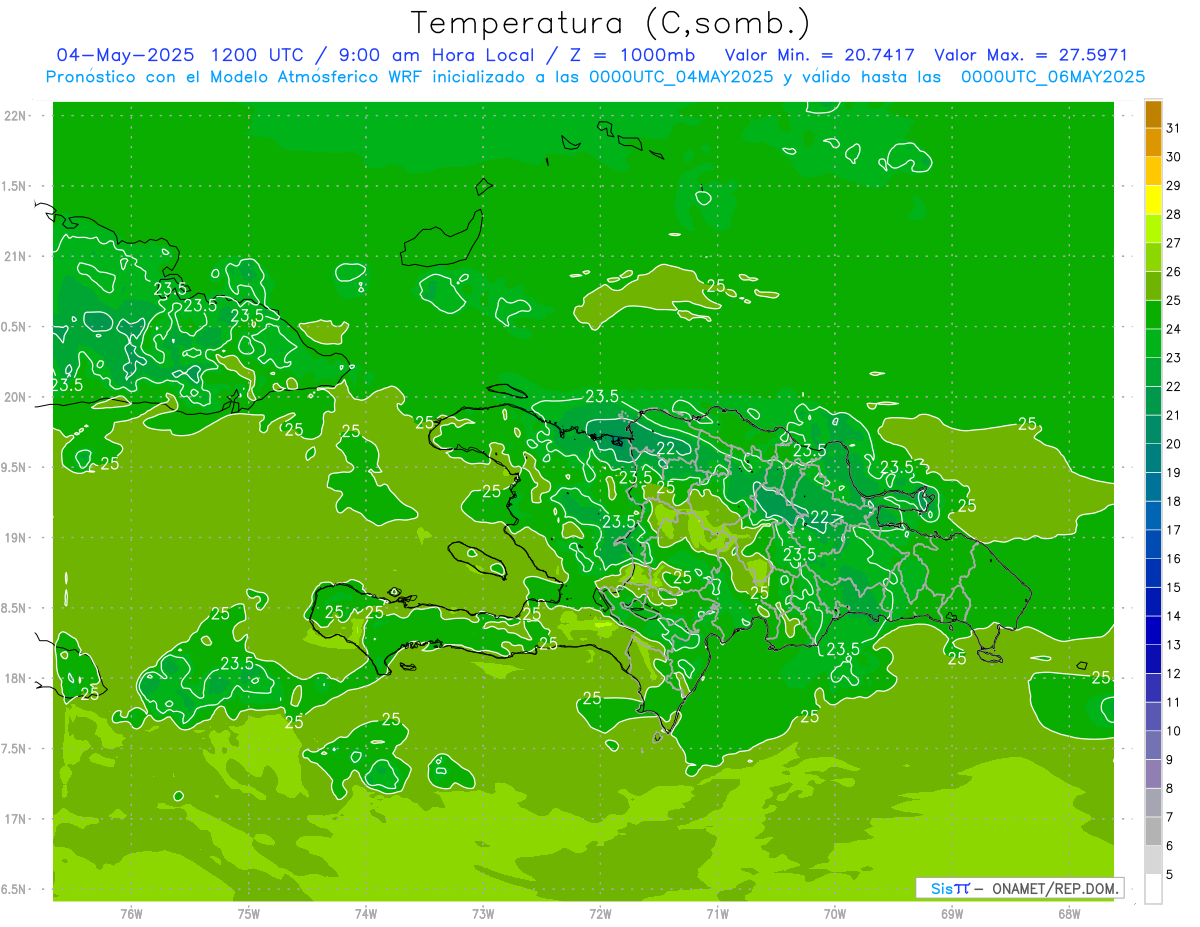The image size is (1200, 927).
Task: Click the '70W' longitude label
Action: pyautogui.click(x=835, y=913)
